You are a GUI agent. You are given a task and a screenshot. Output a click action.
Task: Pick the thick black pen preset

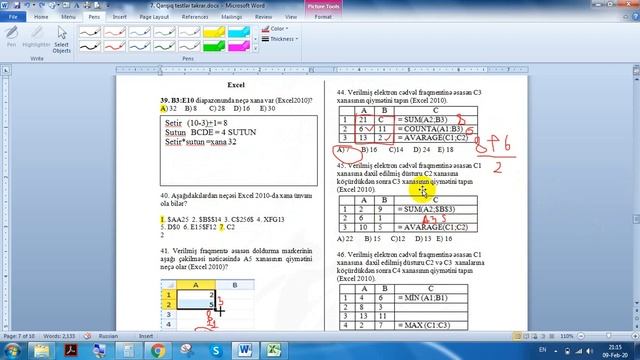point(89,46)
